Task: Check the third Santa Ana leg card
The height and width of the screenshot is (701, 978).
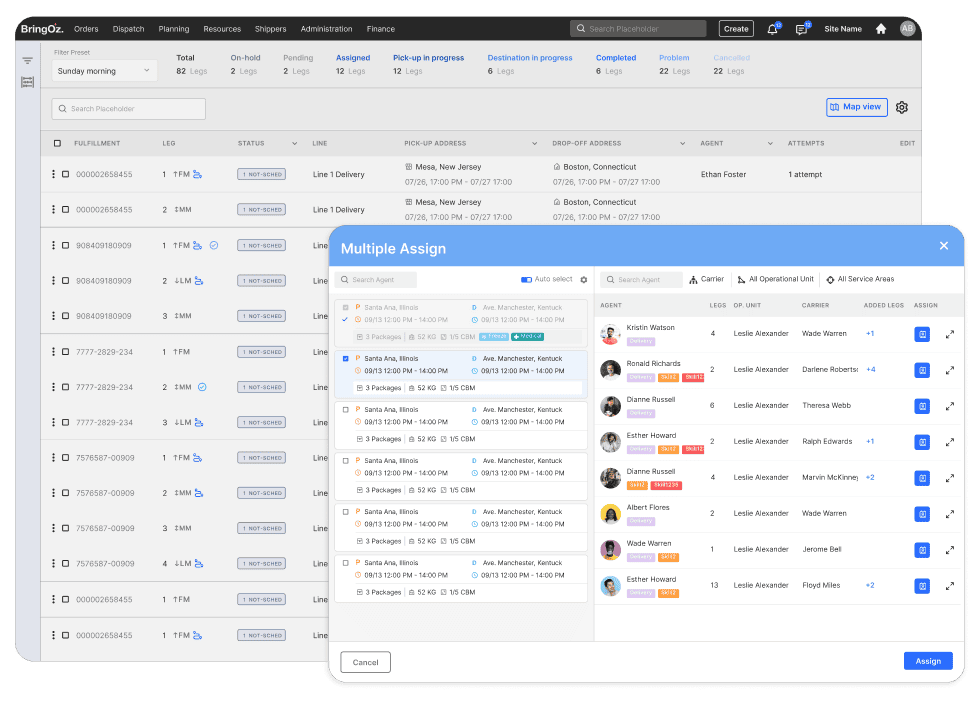Action: point(346,410)
